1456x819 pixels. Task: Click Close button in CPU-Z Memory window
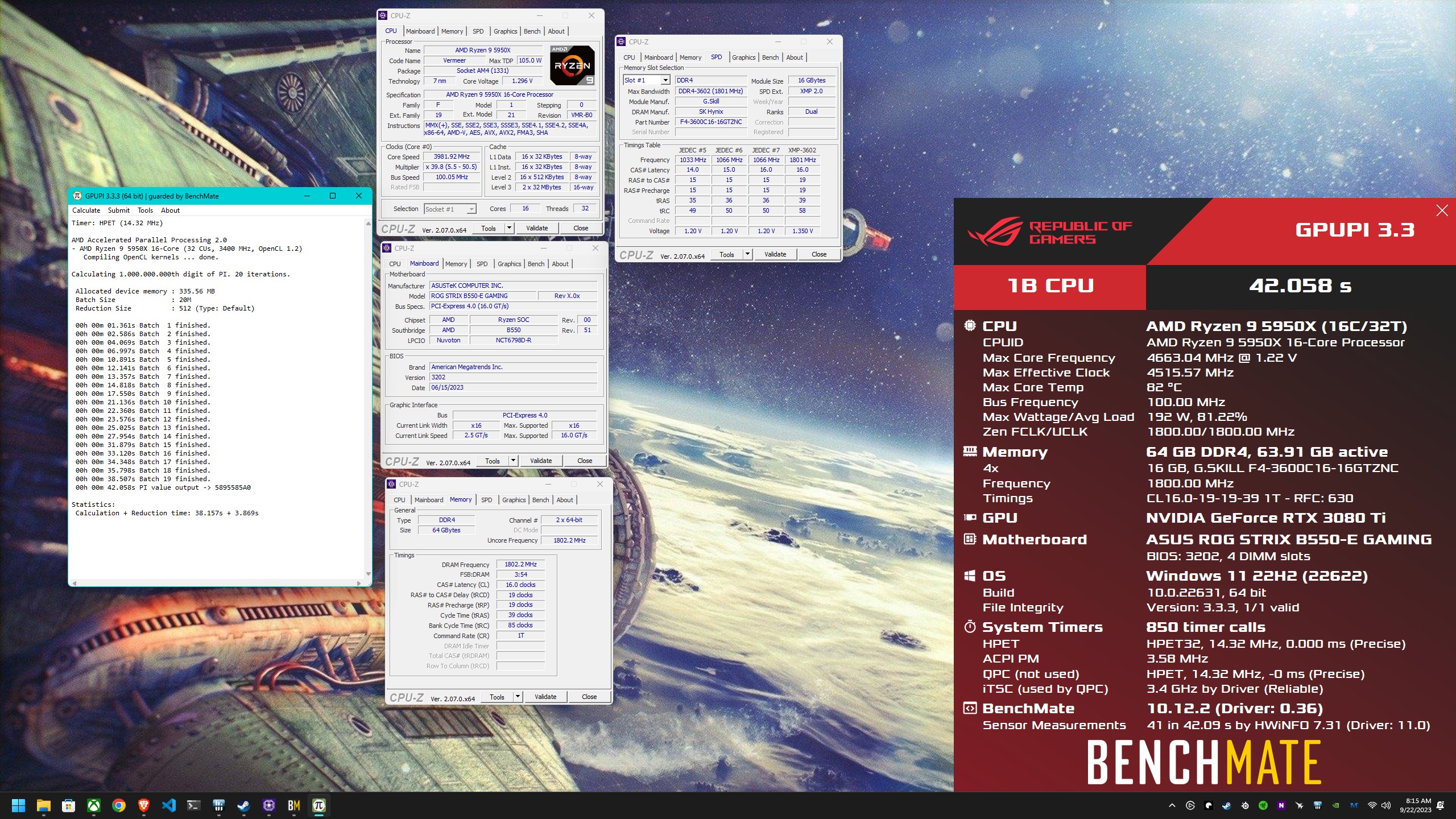[x=589, y=697]
